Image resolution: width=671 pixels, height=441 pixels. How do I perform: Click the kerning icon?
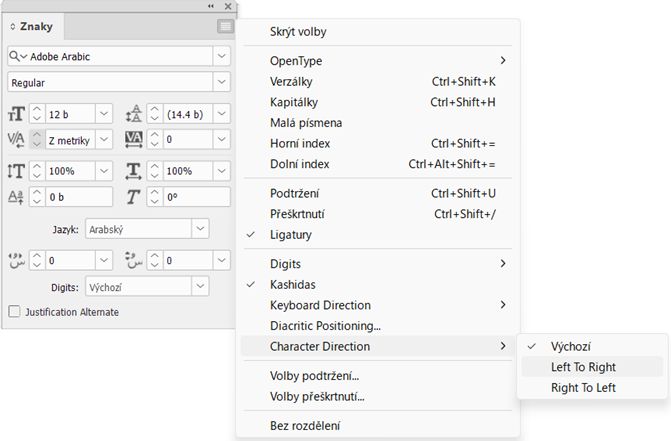click(16, 140)
